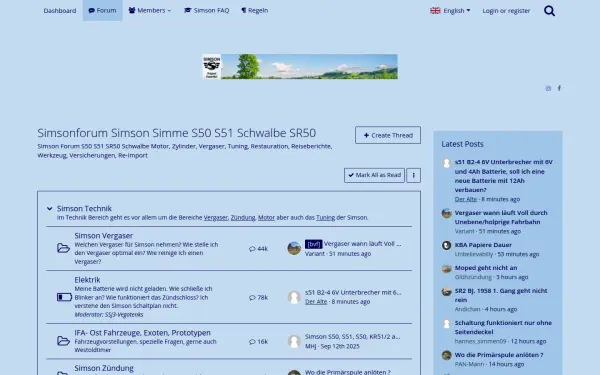Select the Forum tab
Viewport: 600px width, 375px height.
[102, 10]
